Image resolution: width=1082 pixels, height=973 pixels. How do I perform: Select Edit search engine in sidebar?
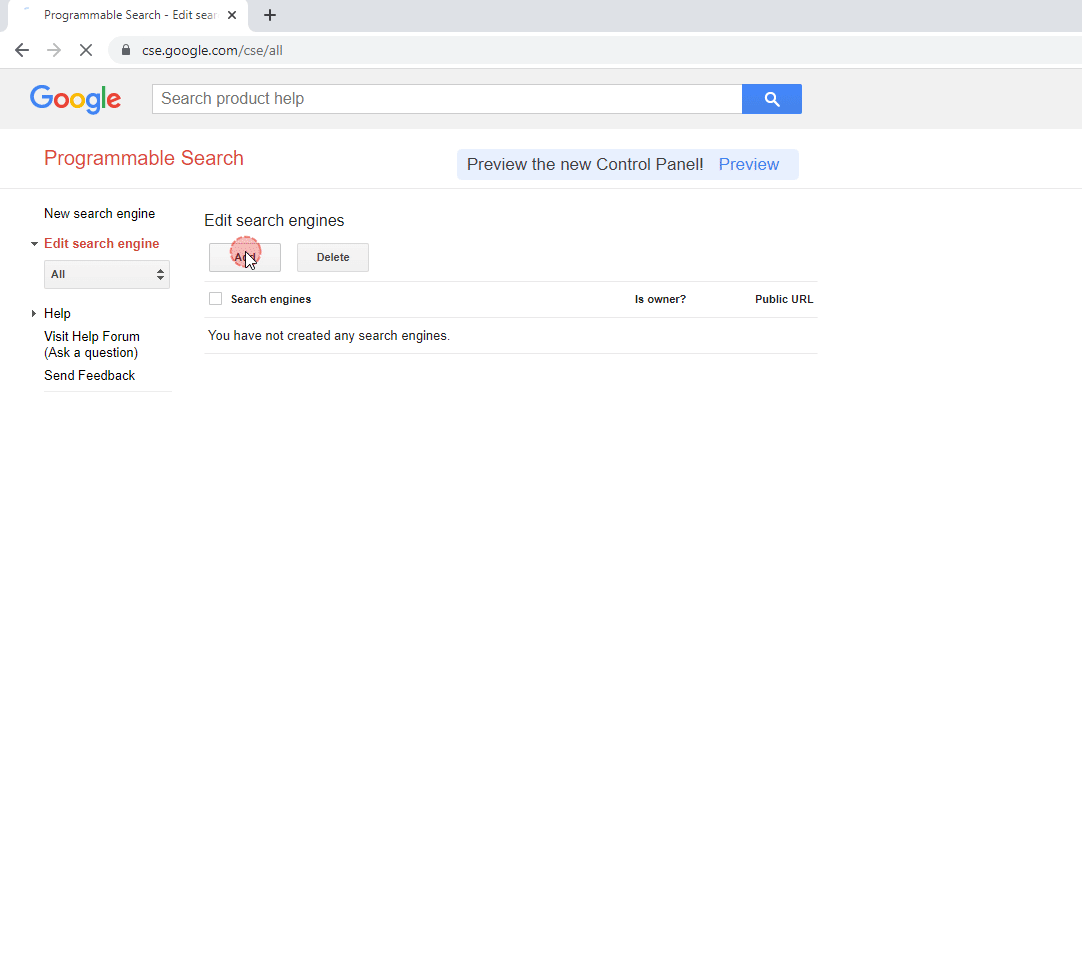point(101,244)
